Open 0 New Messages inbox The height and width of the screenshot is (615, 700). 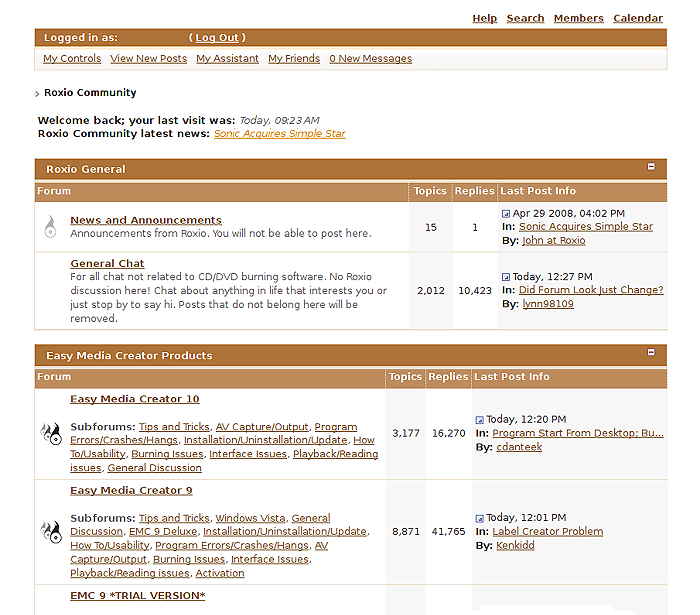pyautogui.click(x=371, y=58)
